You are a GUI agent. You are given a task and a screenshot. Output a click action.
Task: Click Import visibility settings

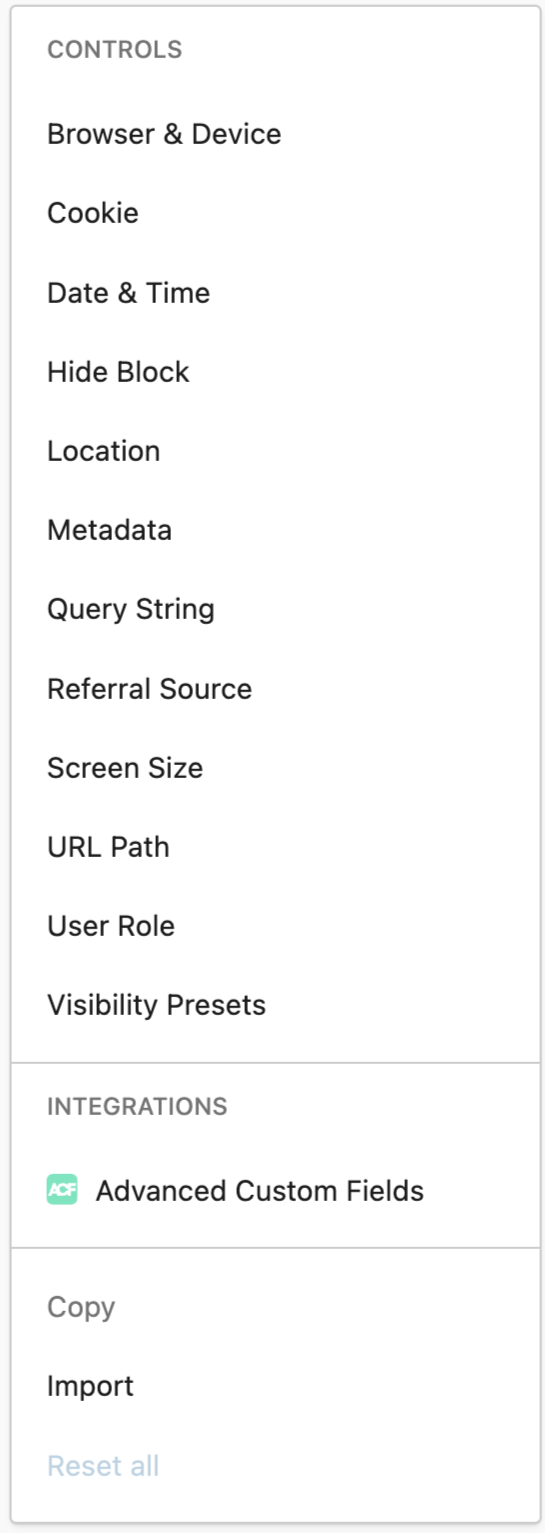pyautogui.click(x=275, y=1386)
